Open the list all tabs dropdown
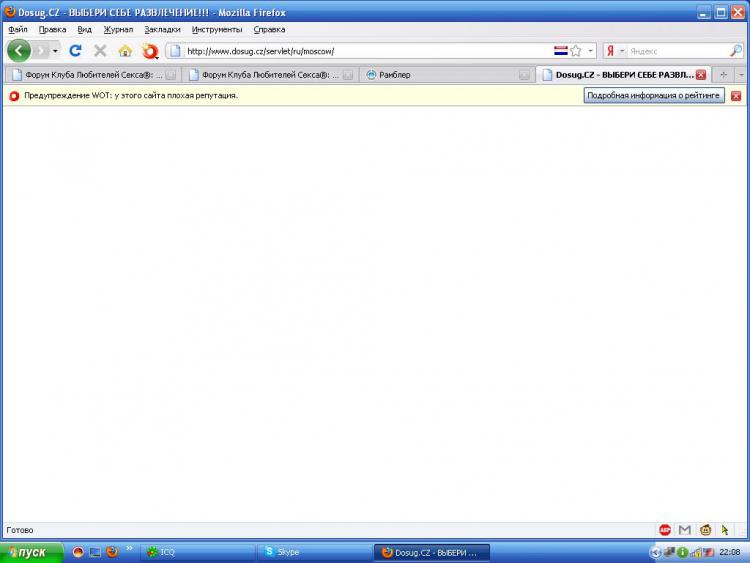The height and width of the screenshot is (563, 750). point(741,75)
